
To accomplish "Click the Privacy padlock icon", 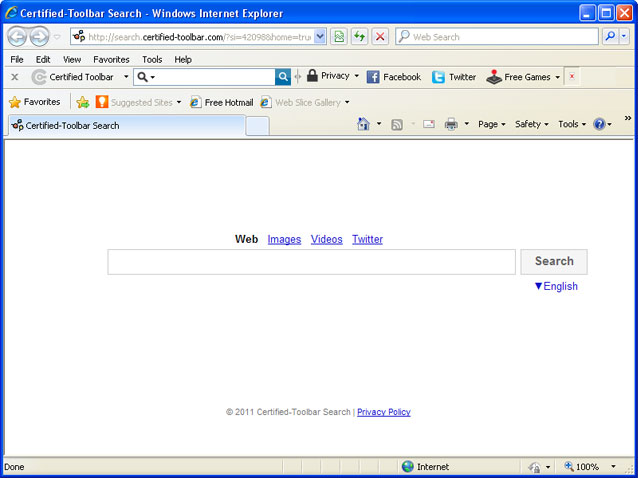I will pos(312,76).
